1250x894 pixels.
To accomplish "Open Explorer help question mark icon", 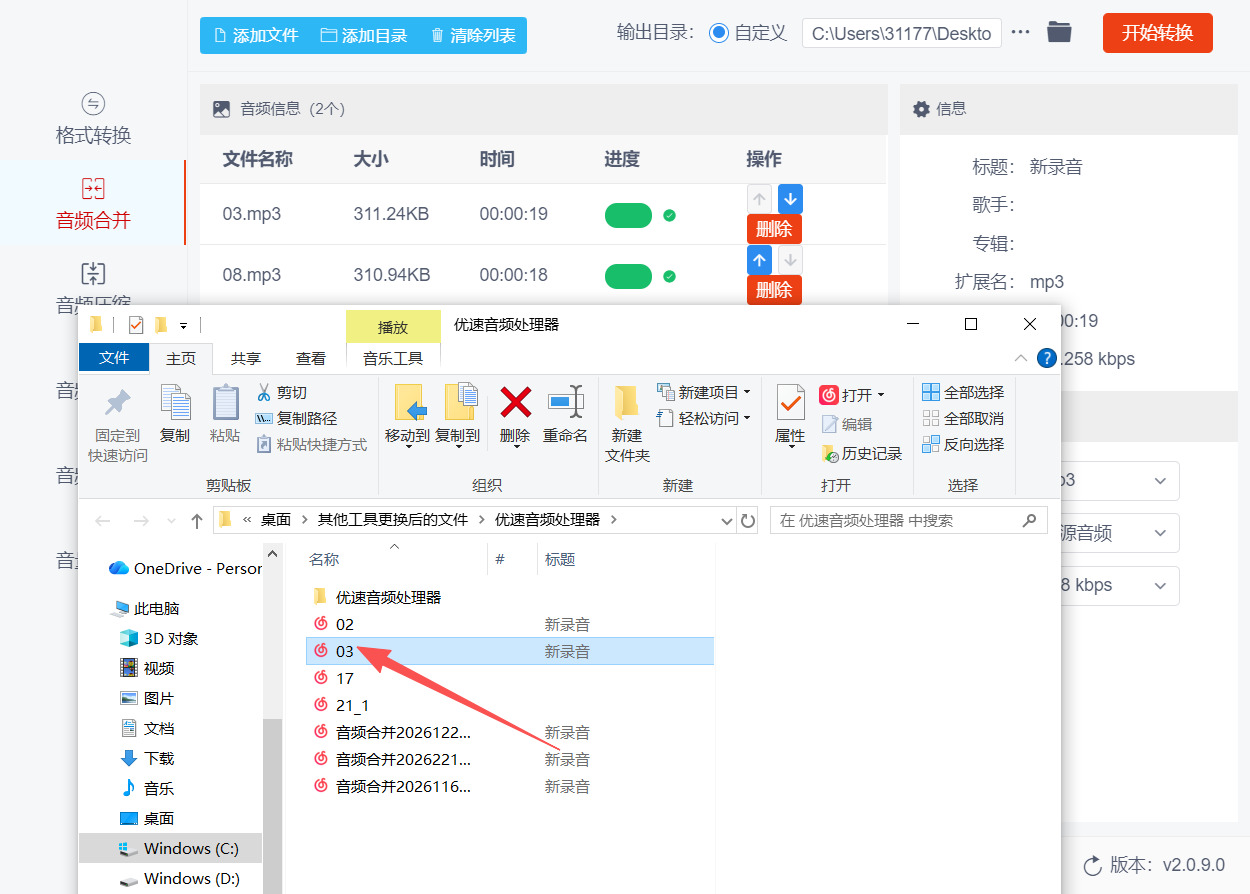I will [1047, 358].
